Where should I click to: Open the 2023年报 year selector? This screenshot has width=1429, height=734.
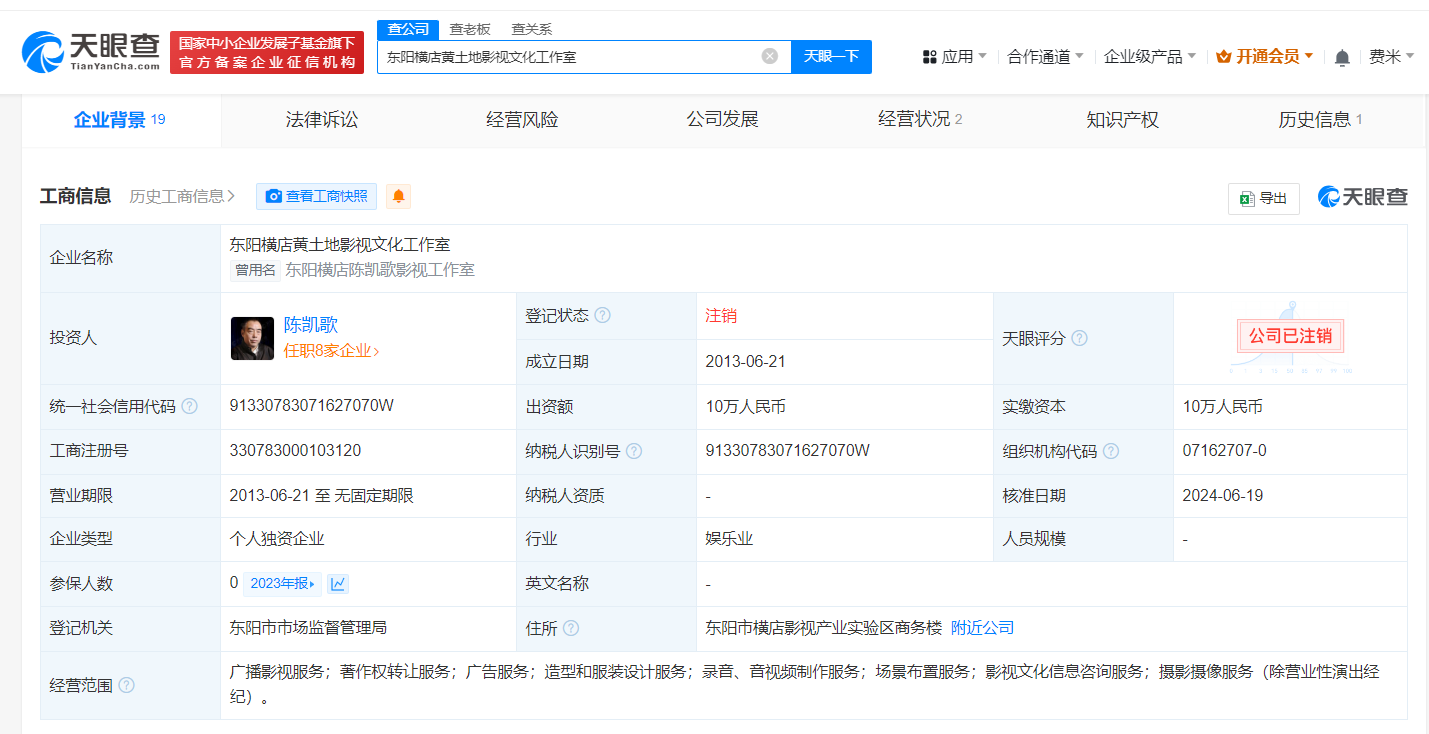(x=284, y=583)
